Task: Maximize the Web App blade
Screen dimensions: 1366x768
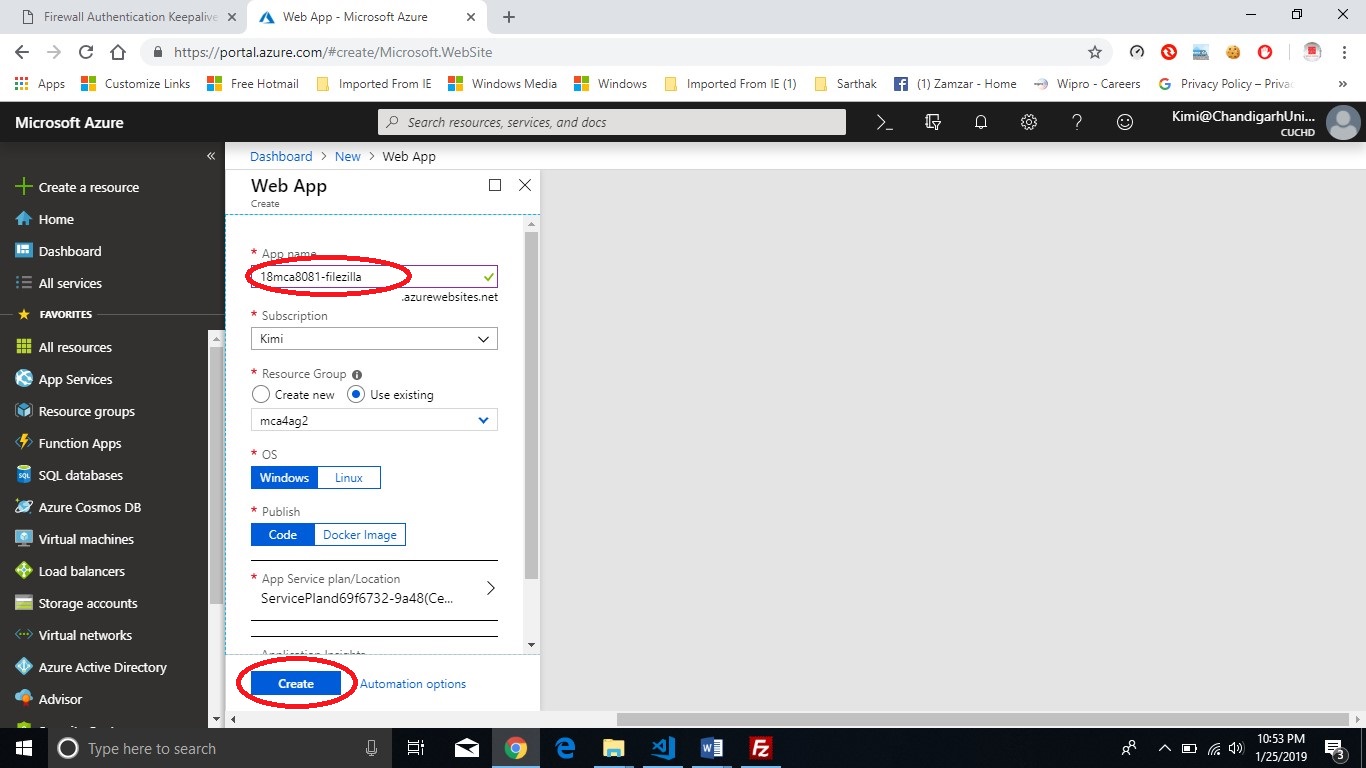Action: [495, 185]
